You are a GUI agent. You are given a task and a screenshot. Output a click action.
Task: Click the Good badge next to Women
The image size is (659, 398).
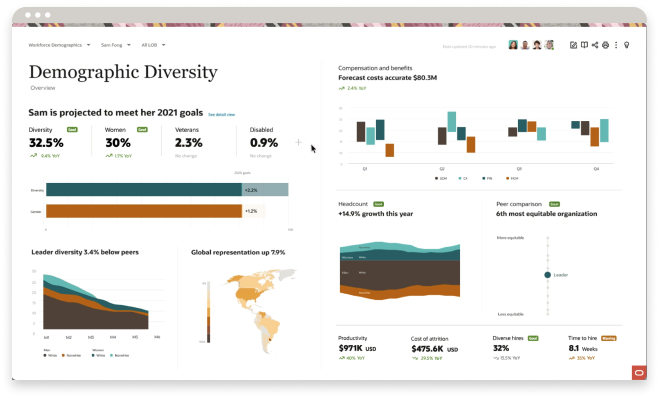pos(142,129)
